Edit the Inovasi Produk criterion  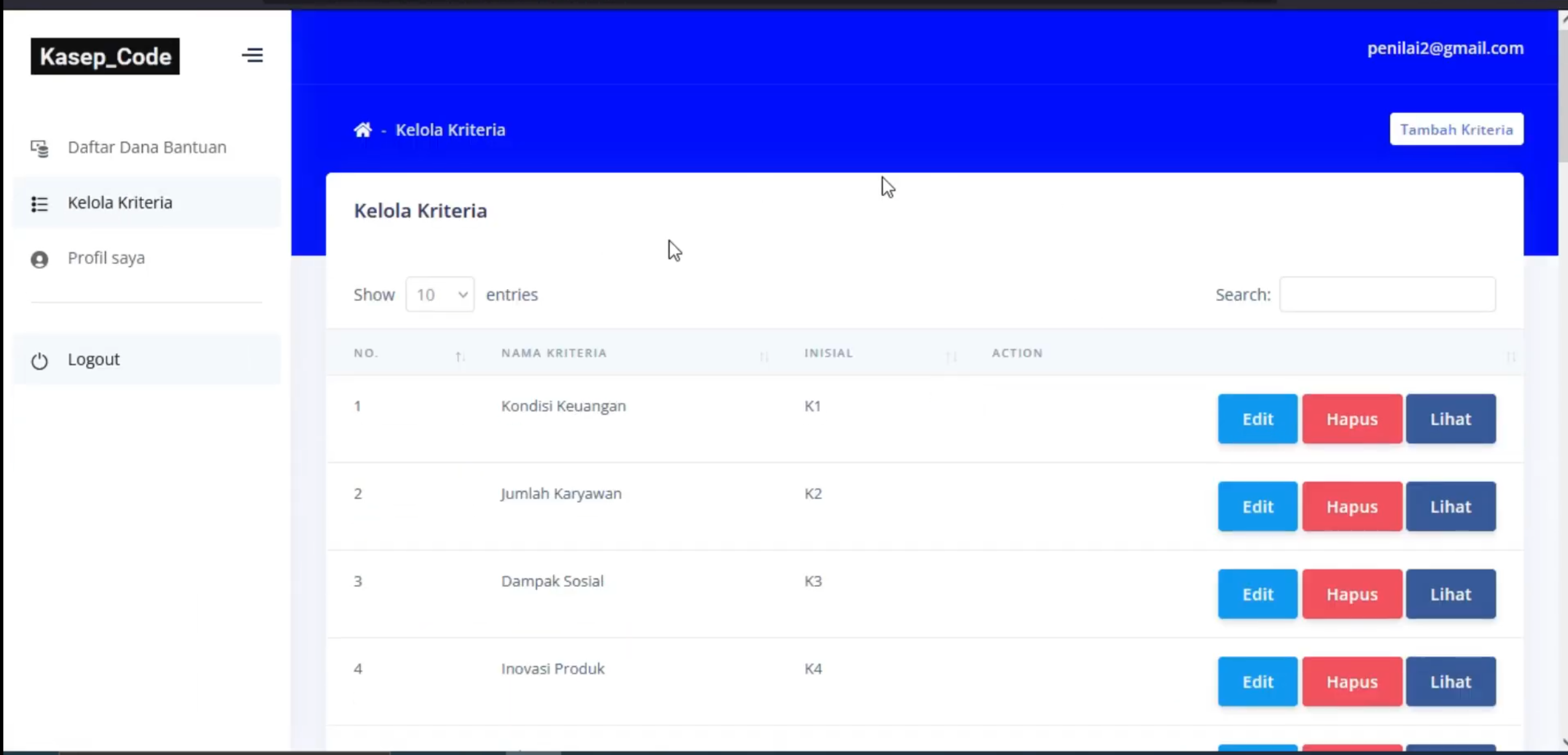tap(1257, 682)
